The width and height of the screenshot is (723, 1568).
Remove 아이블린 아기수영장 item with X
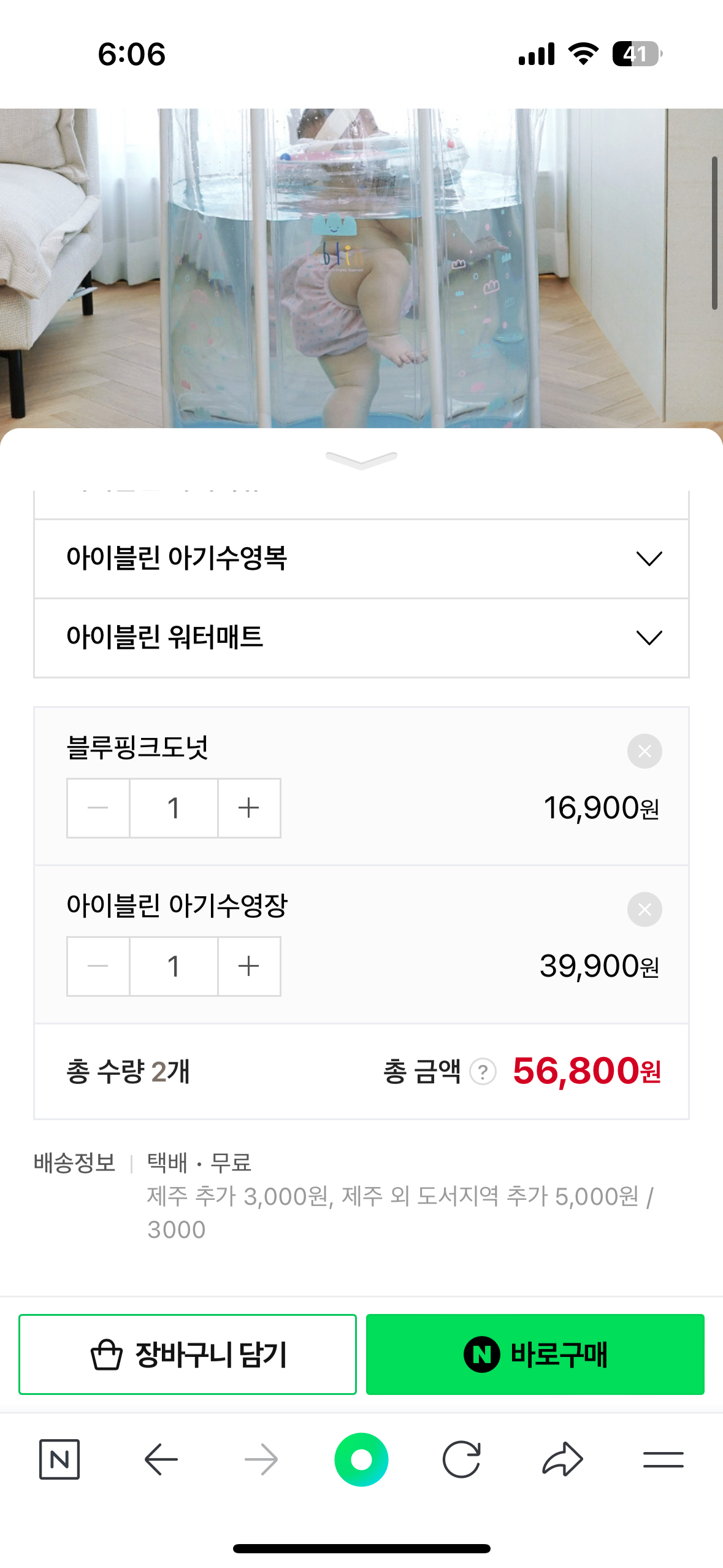(645, 909)
